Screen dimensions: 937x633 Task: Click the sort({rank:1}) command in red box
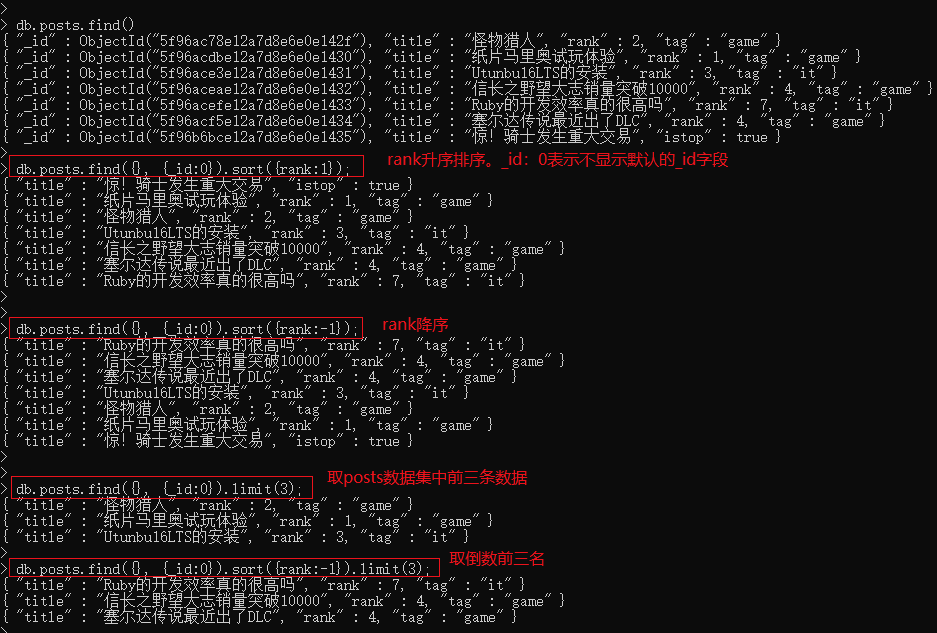186,167
